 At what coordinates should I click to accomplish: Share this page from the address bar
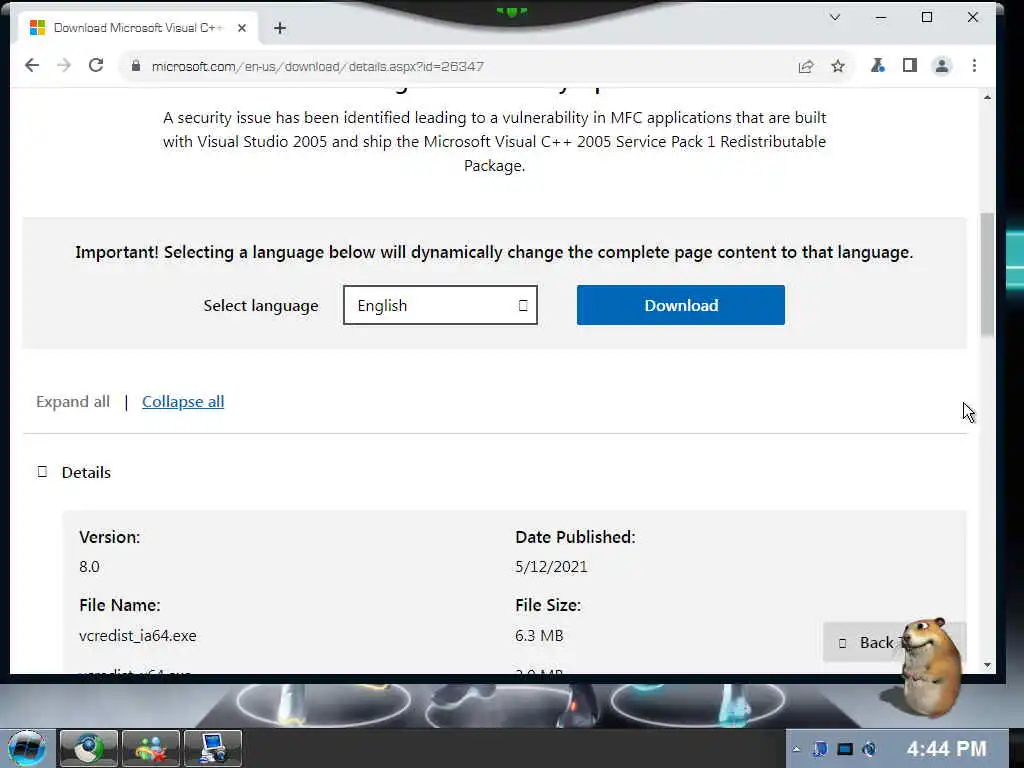coord(806,66)
